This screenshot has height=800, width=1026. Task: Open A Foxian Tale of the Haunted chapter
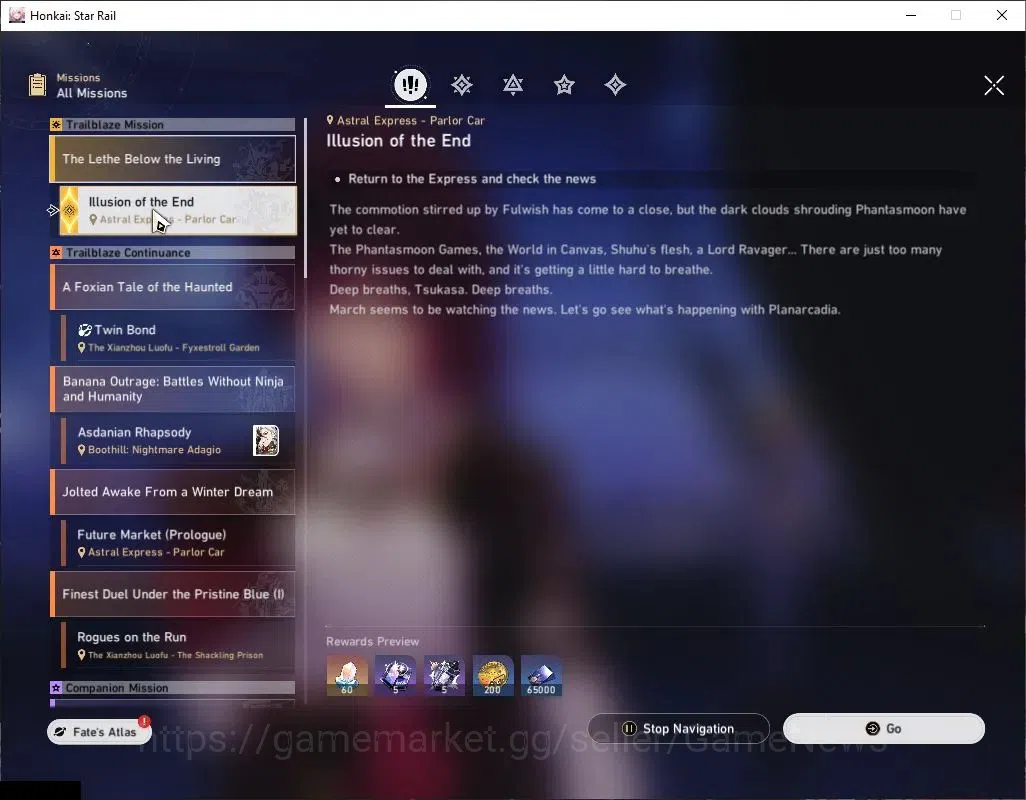173,287
